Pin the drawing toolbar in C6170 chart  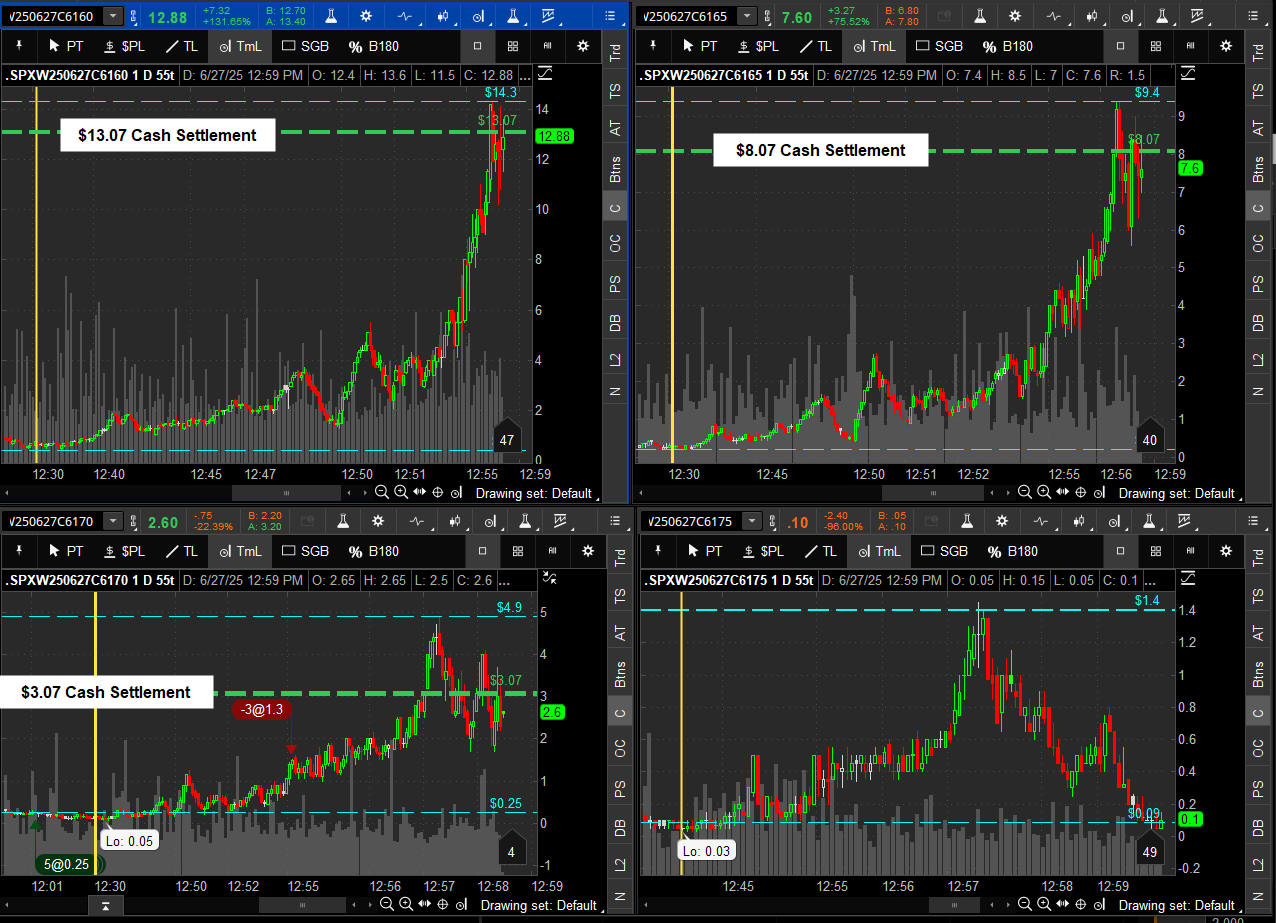20,551
